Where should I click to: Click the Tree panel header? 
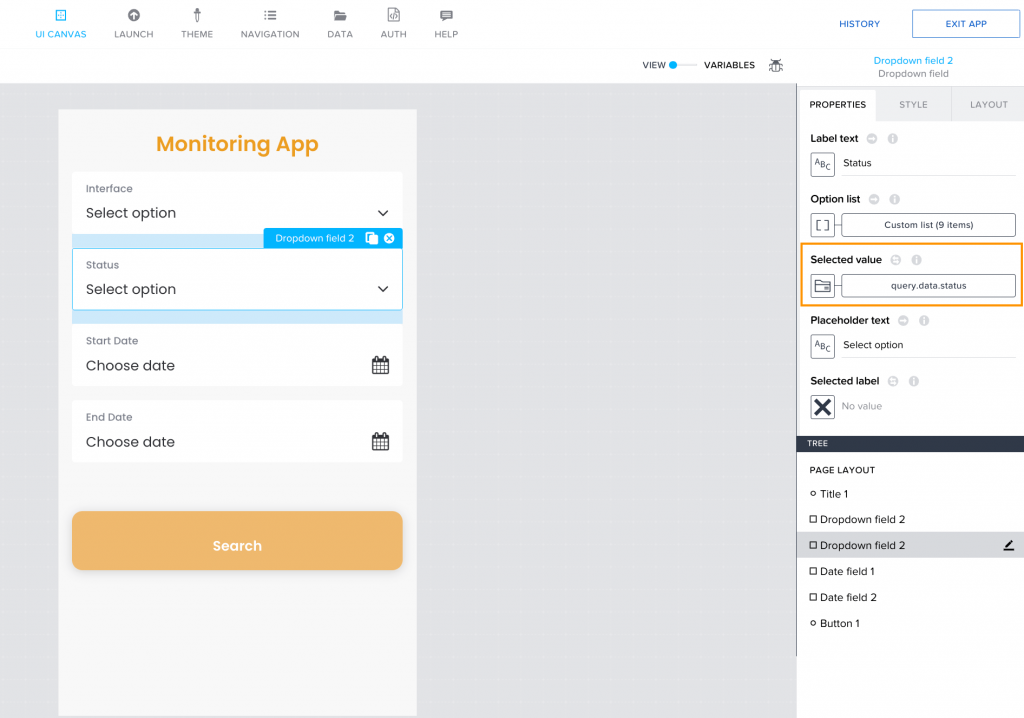[x=910, y=444]
